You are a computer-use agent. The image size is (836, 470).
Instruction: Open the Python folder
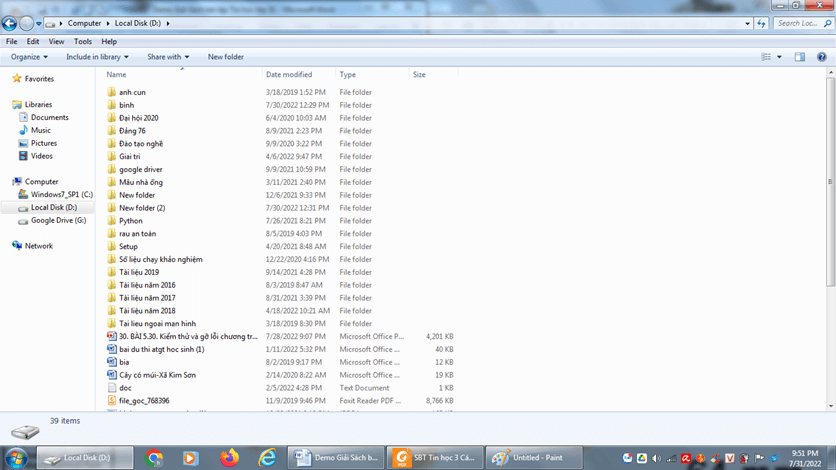tap(130, 221)
